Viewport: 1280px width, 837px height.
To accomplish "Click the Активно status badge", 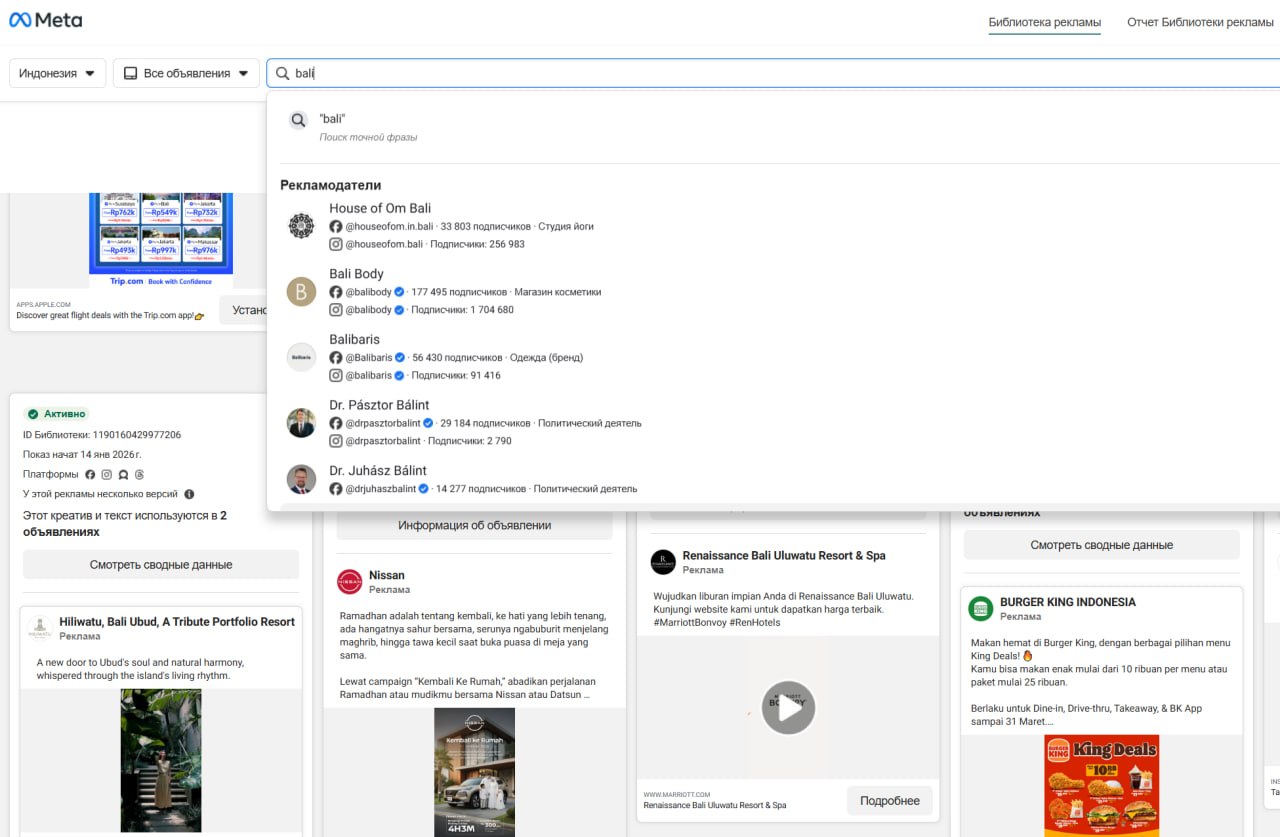I will pyautogui.click(x=57, y=414).
